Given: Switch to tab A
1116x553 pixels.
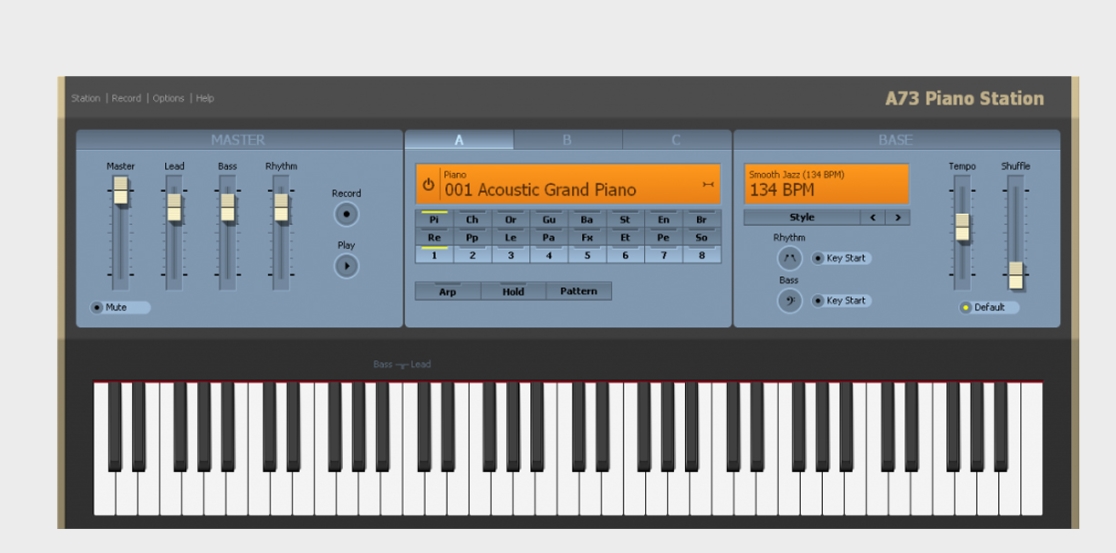Looking at the screenshot, I should (459, 139).
